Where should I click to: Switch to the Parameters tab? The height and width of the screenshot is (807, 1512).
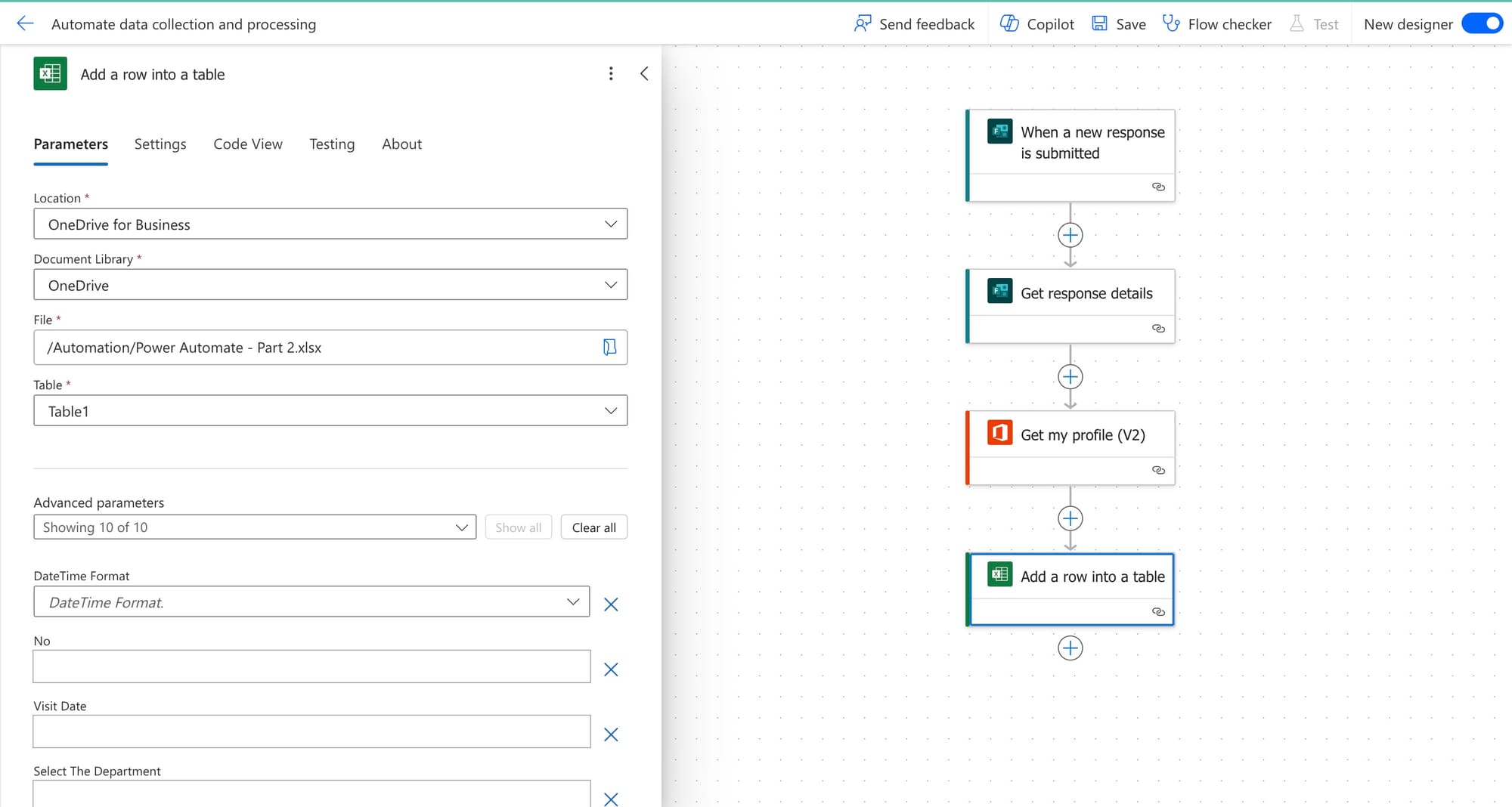[x=71, y=144]
